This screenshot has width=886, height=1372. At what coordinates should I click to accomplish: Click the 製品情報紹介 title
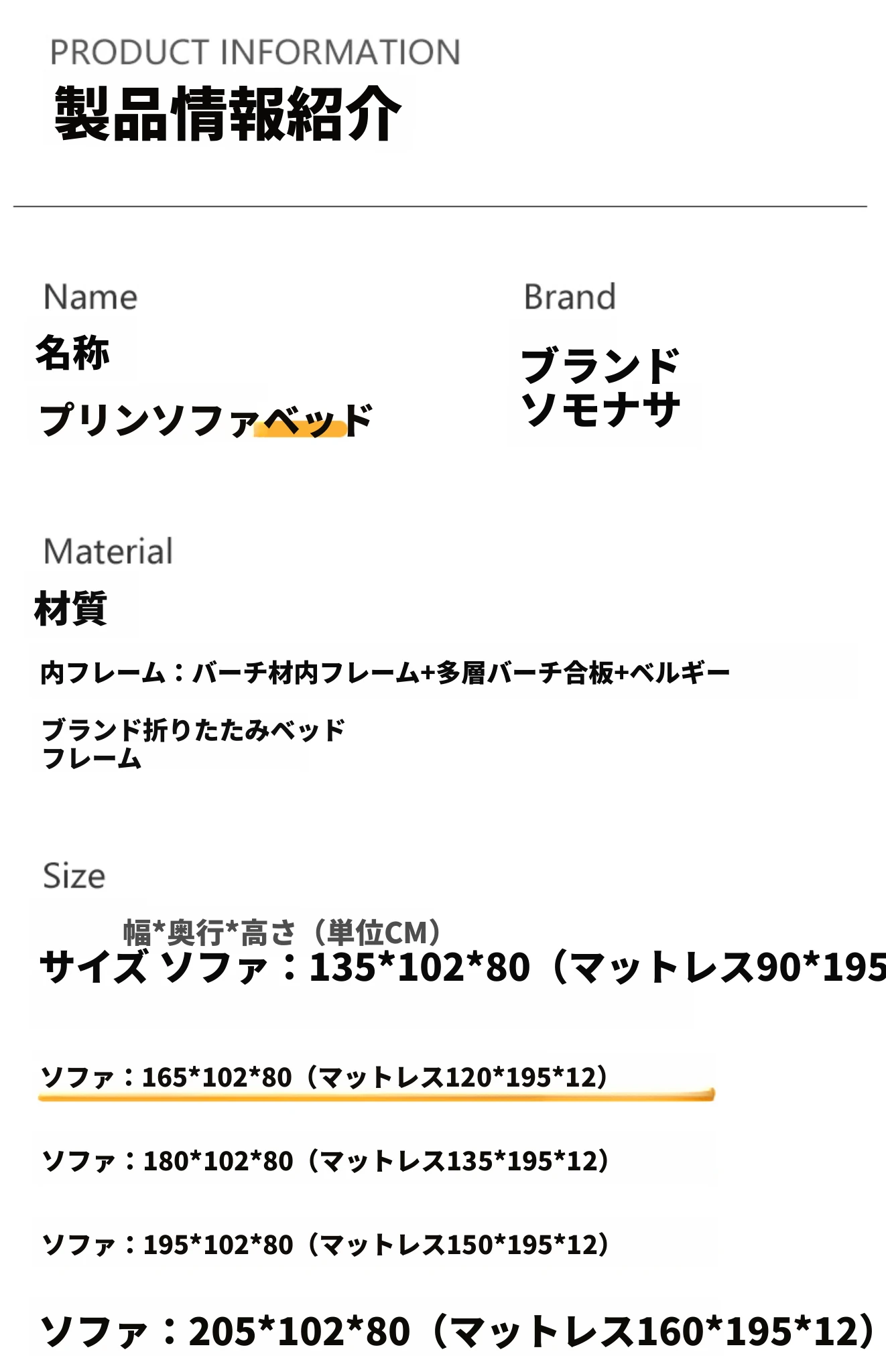[x=228, y=114]
